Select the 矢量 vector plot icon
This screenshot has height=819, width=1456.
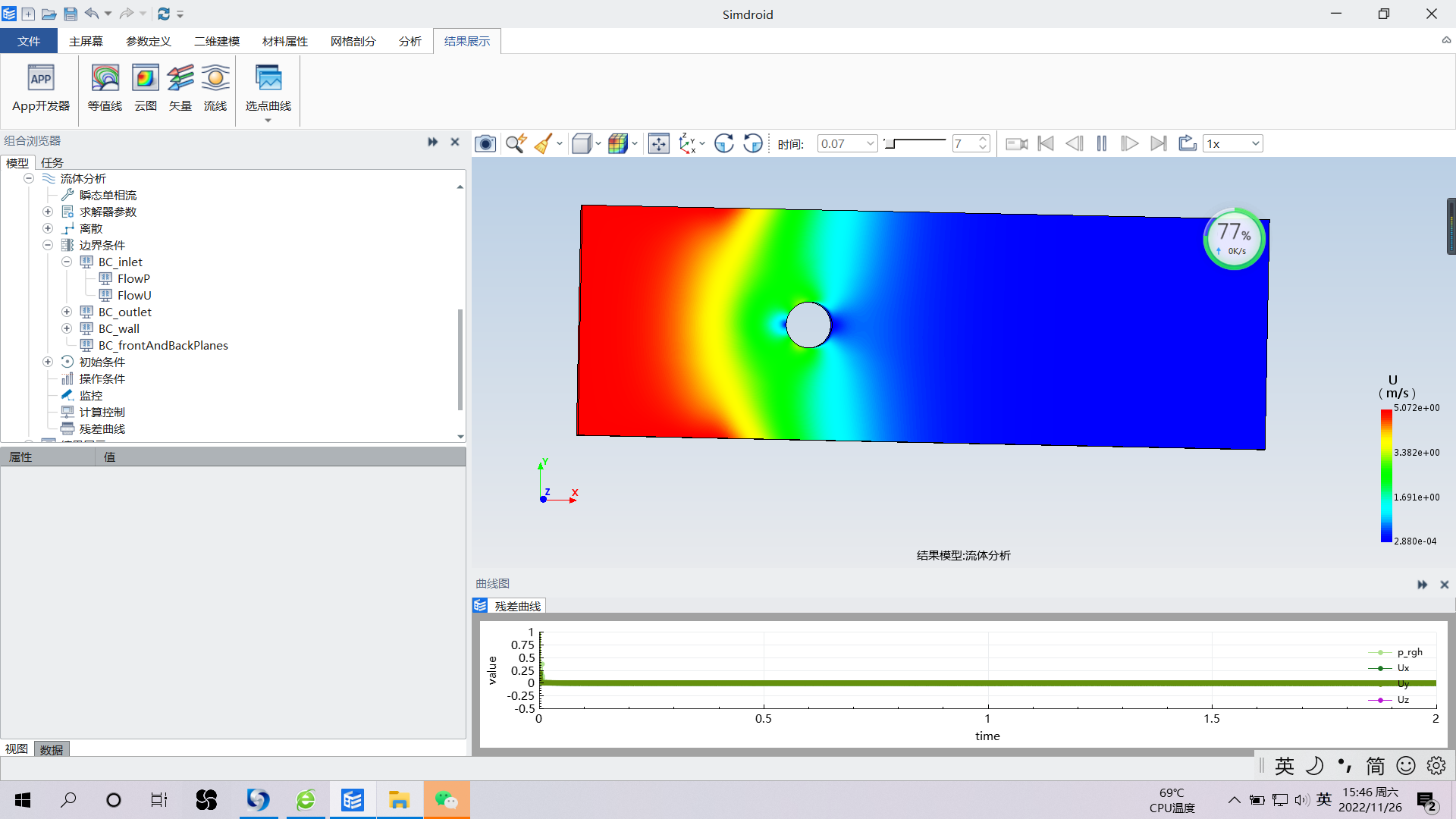tap(180, 89)
